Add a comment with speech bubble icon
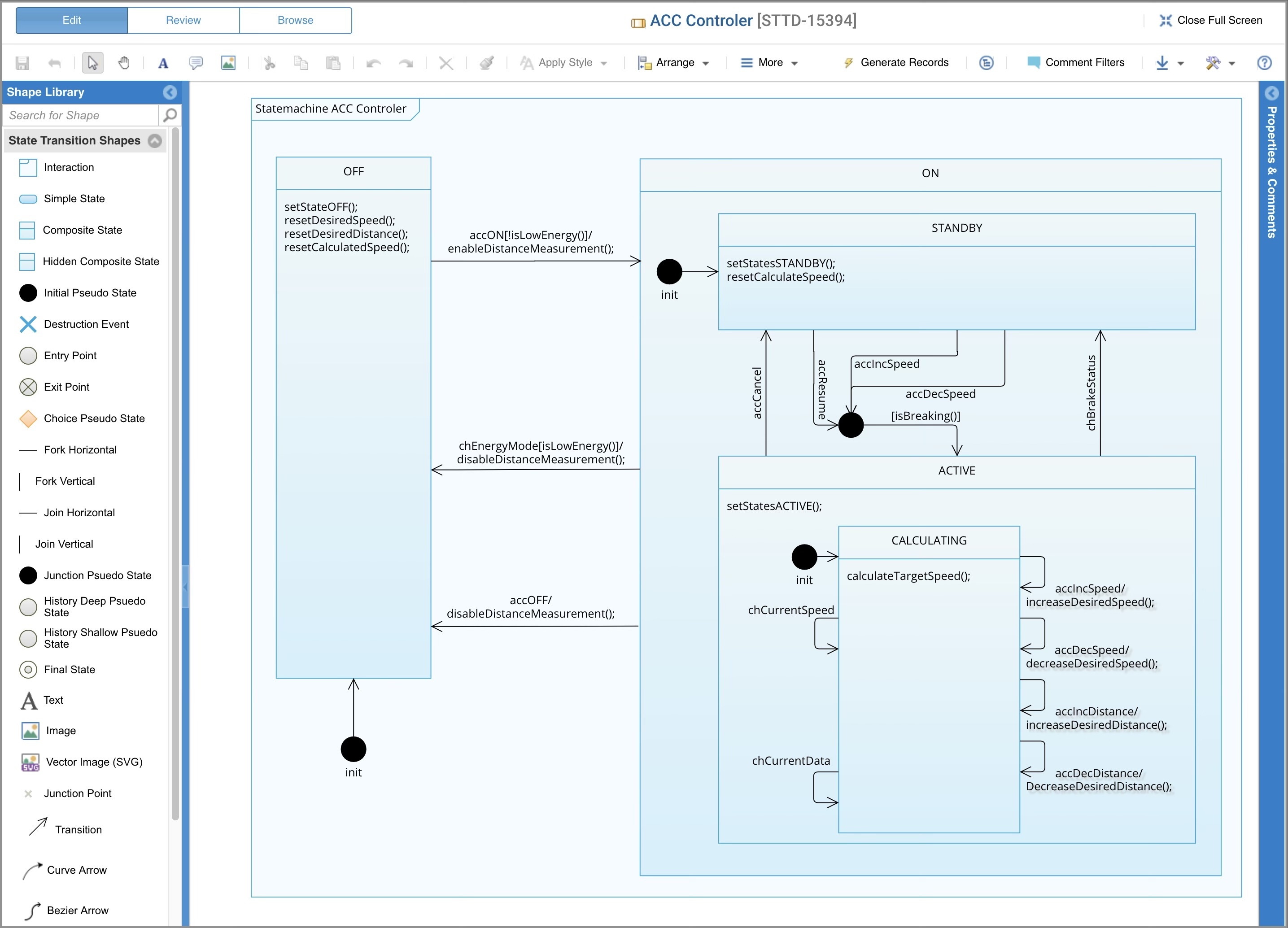 coord(196,62)
